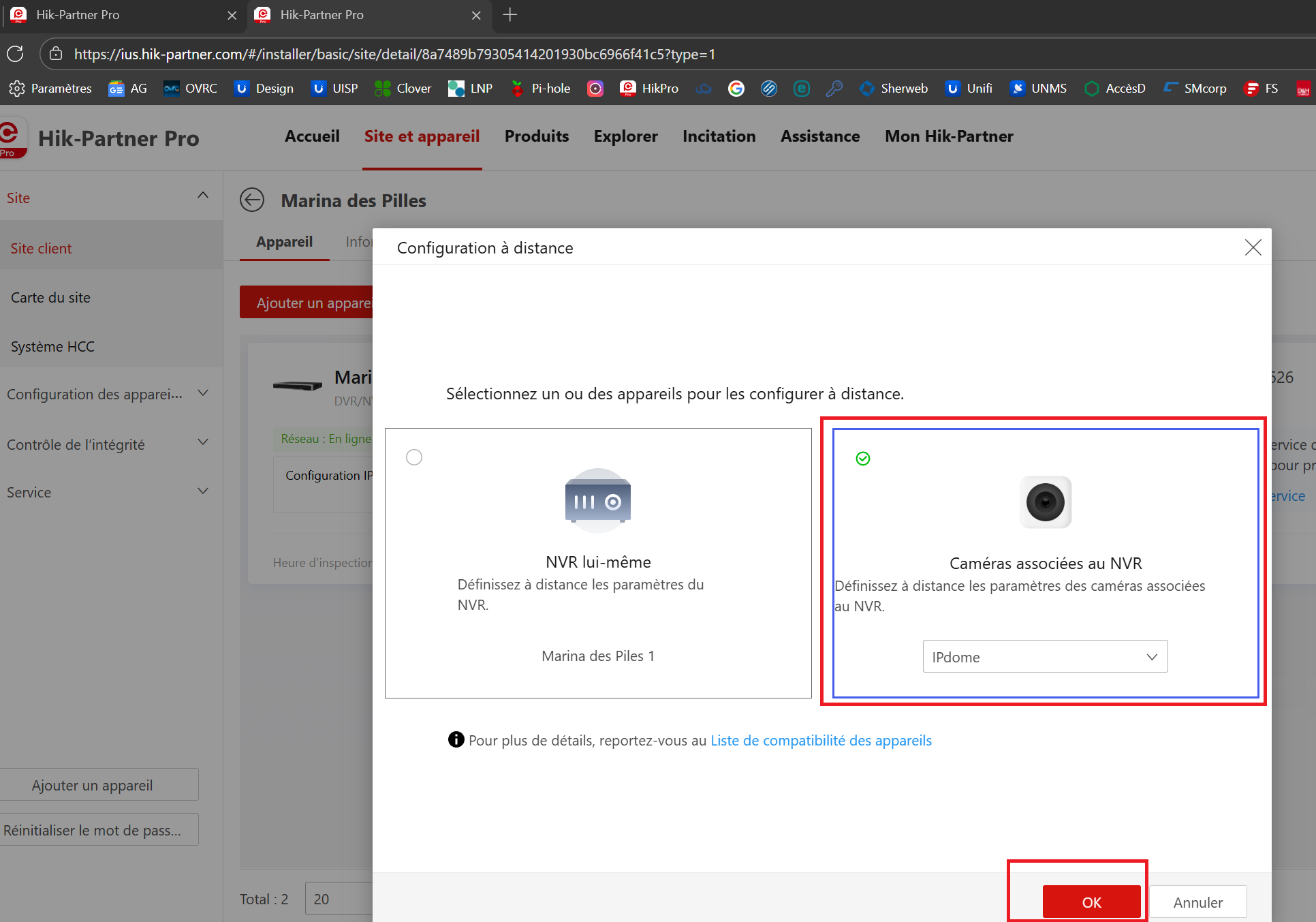1316x922 pixels.
Task: Click Carte du site in sidebar
Action: [x=51, y=298]
